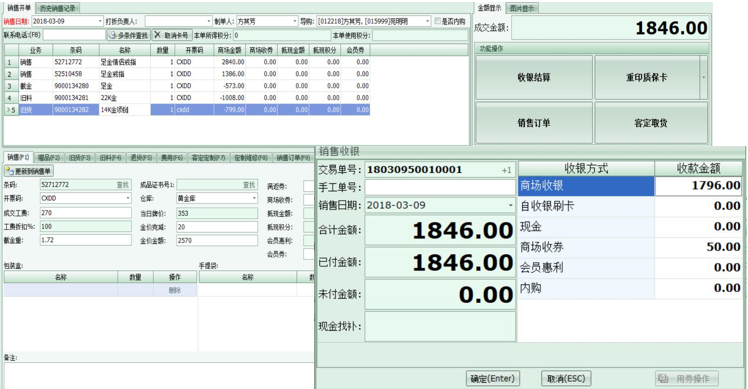Click the 金价克减 field showing 20
This screenshot has height=389, width=748.
pos(217,227)
